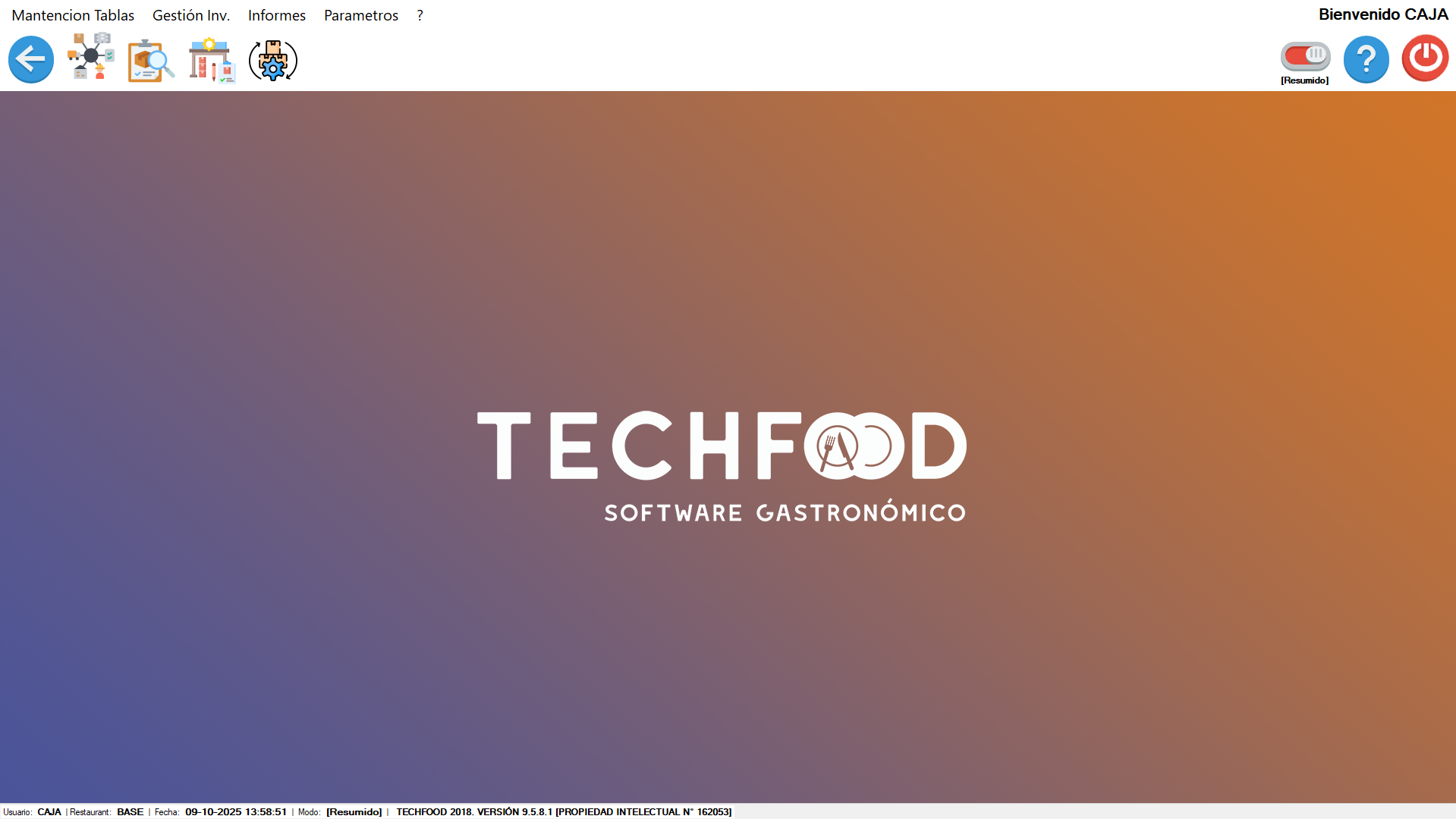Viewport: 1456px width, 819px height.
Task: Open the clipboard box with magnifier icon
Action: (151, 60)
